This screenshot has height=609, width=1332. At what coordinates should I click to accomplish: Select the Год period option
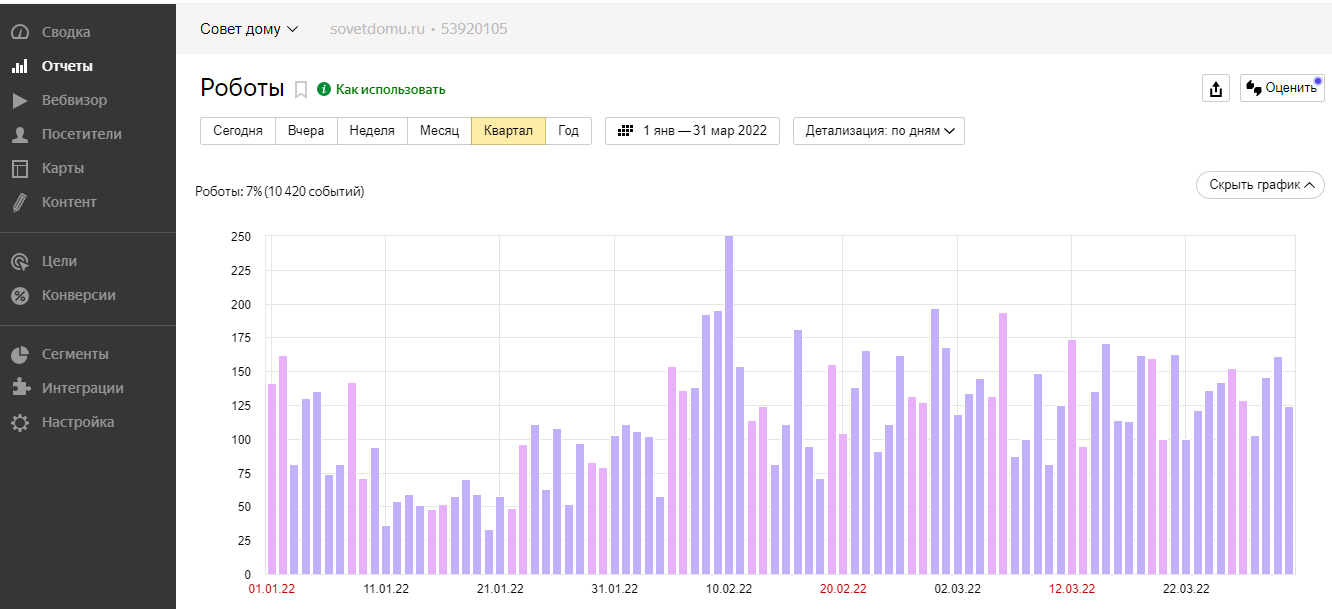(x=568, y=131)
